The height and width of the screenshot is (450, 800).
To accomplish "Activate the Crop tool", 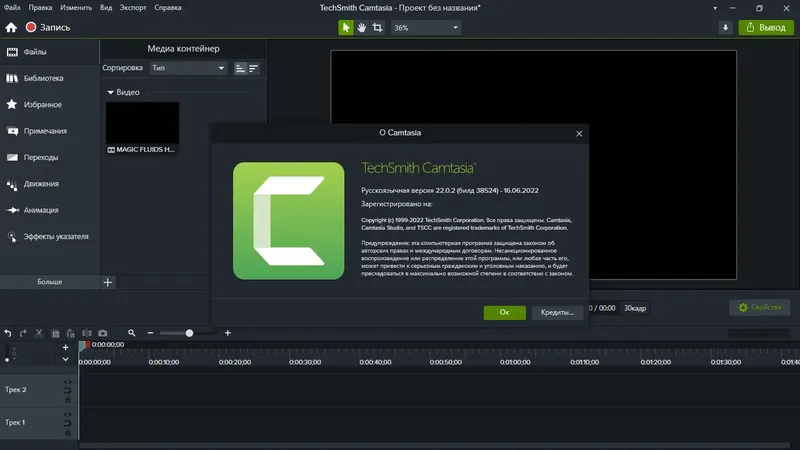I will click(x=378, y=28).
